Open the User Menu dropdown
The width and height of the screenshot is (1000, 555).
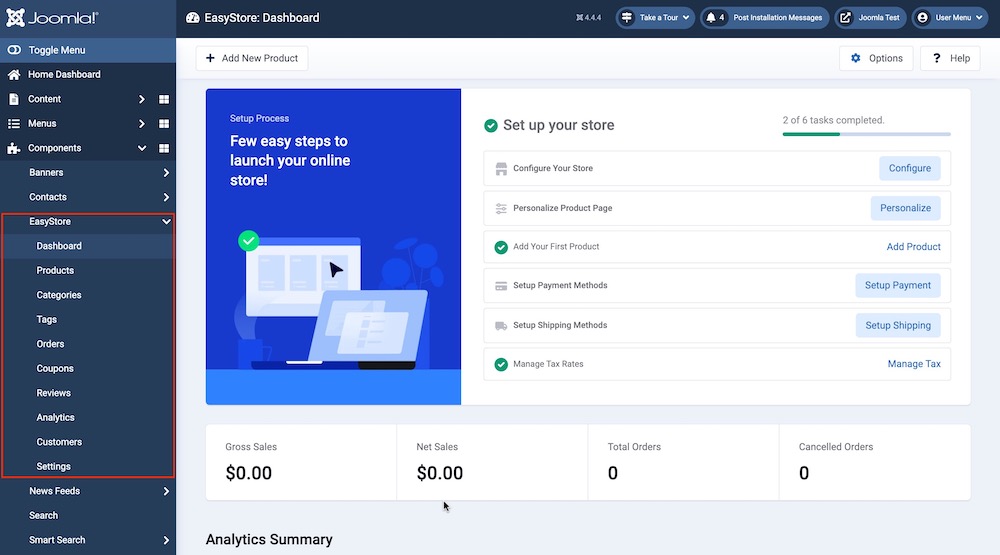pyautogui.click(x=948, y=18)
